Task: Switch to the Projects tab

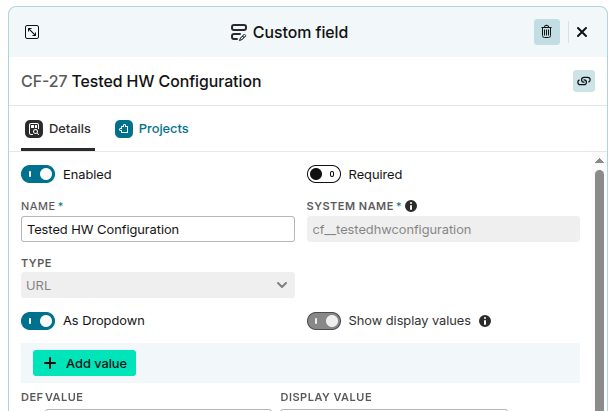Action: click(x=152, y=129)
